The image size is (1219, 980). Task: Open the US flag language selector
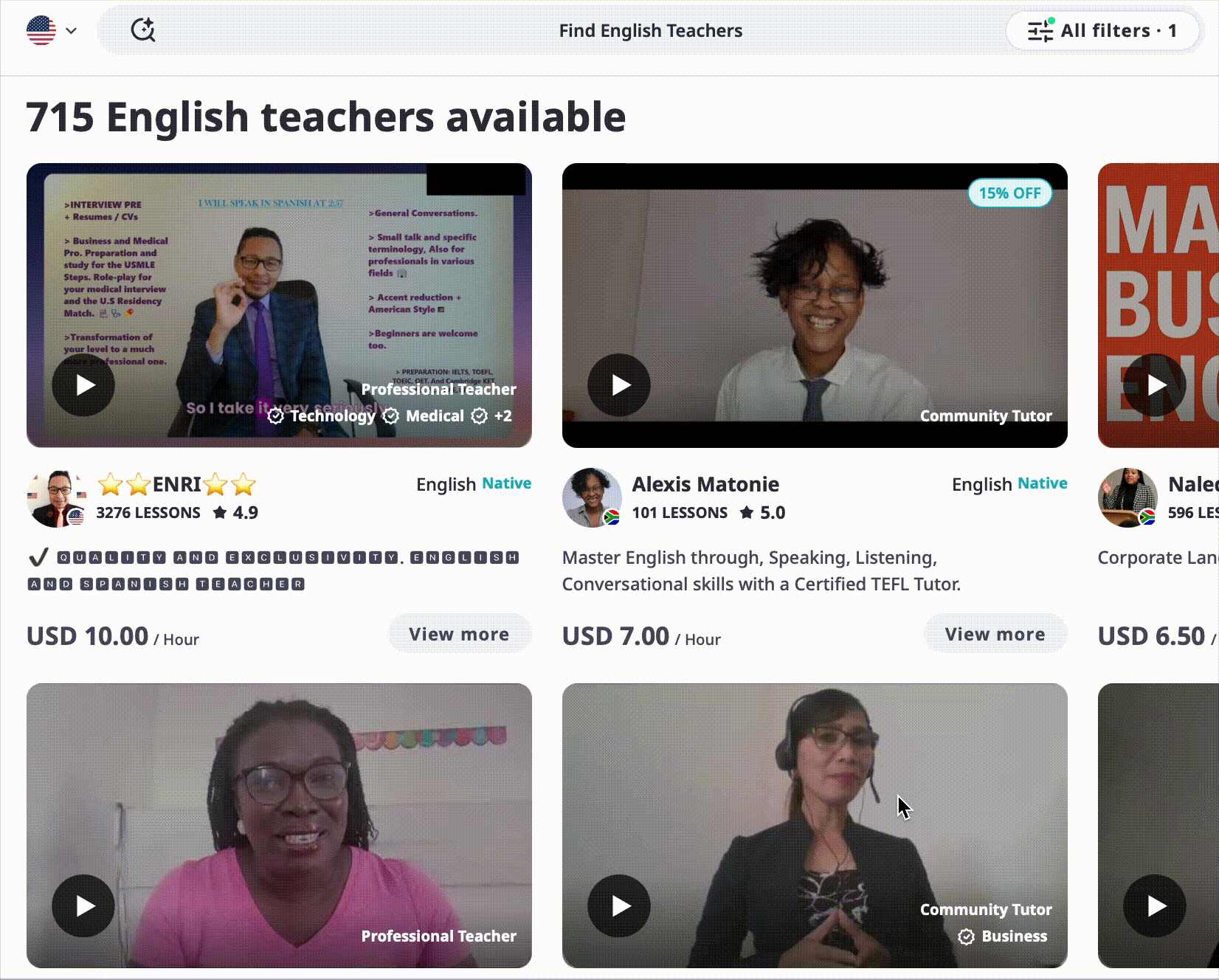(x=41, y=30)
